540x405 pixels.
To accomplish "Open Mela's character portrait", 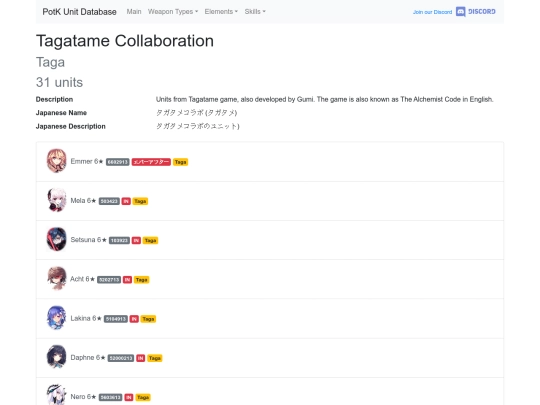I will click(x=56, y=200).
